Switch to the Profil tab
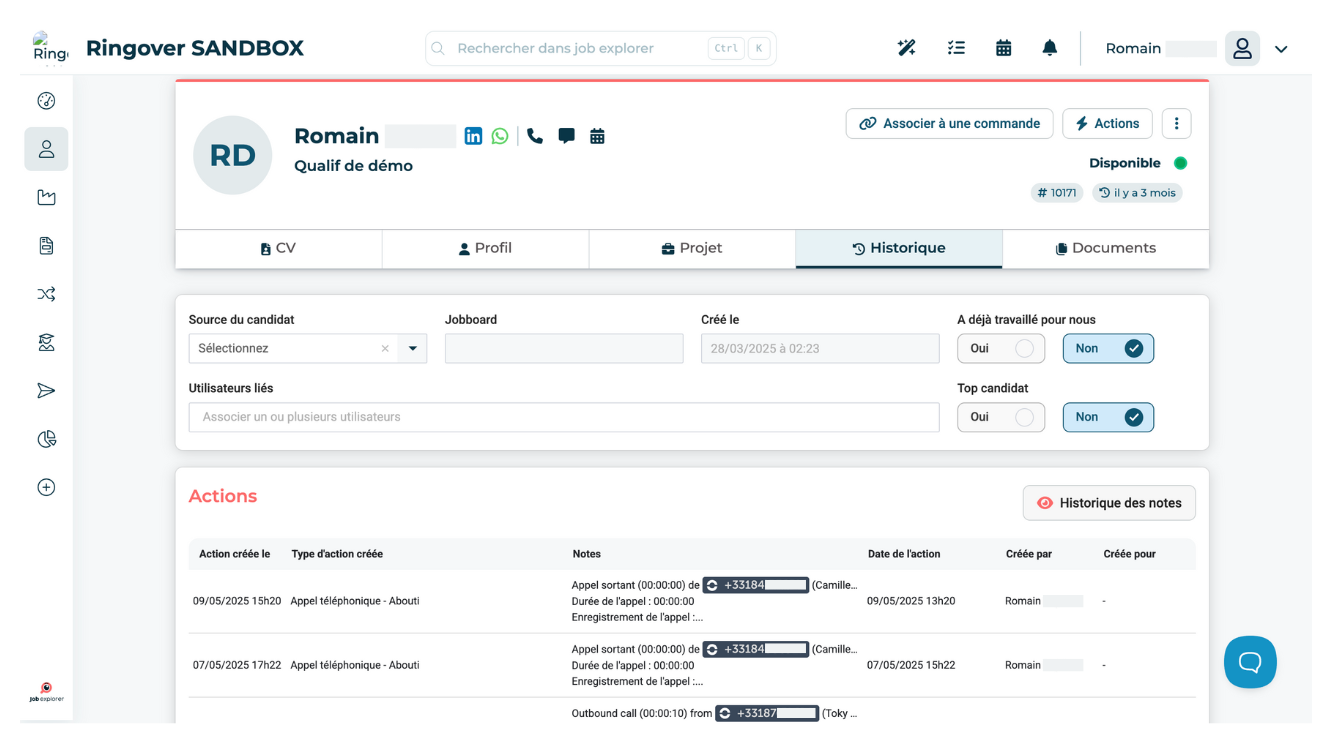This screenshot has height=746, width=1332. pyautogui.click(x=485, y=248)
